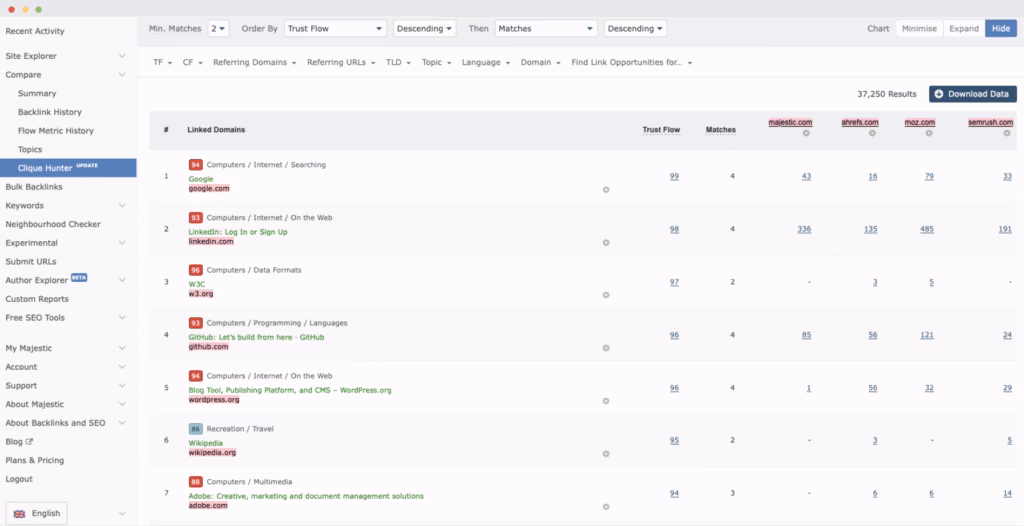The width and height of the screenshot is (1024, 526).
Task: Select Flow Metric History in the sidebar
Action: point(56,131)
